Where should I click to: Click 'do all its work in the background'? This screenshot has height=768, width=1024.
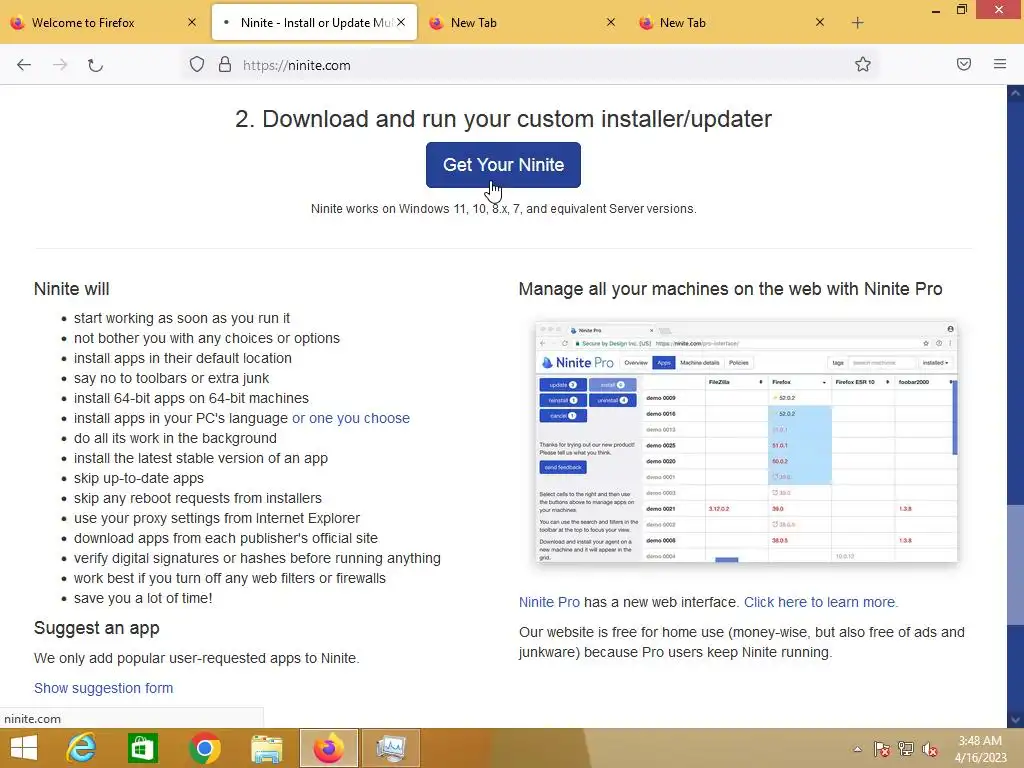click(x=175, y=438)
